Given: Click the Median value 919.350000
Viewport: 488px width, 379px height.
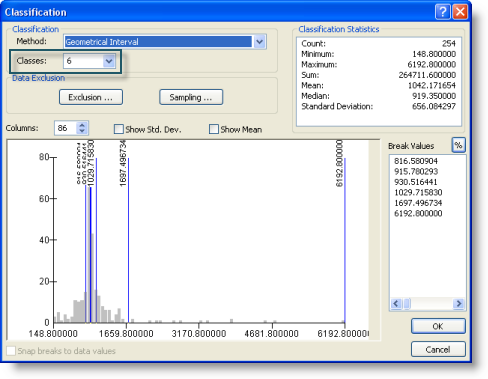Looking at the screenshot, I should point(434,96).
